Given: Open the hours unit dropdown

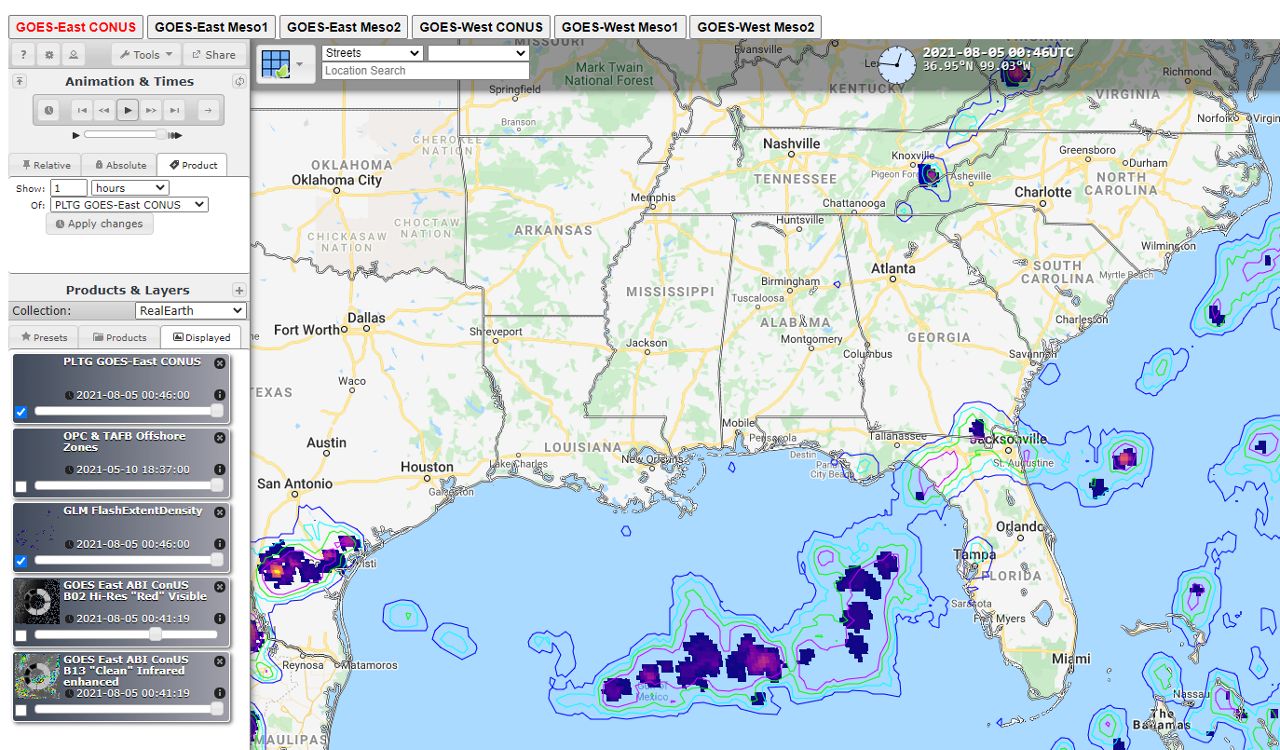Looking at the screenshot, I should (130, 188).
